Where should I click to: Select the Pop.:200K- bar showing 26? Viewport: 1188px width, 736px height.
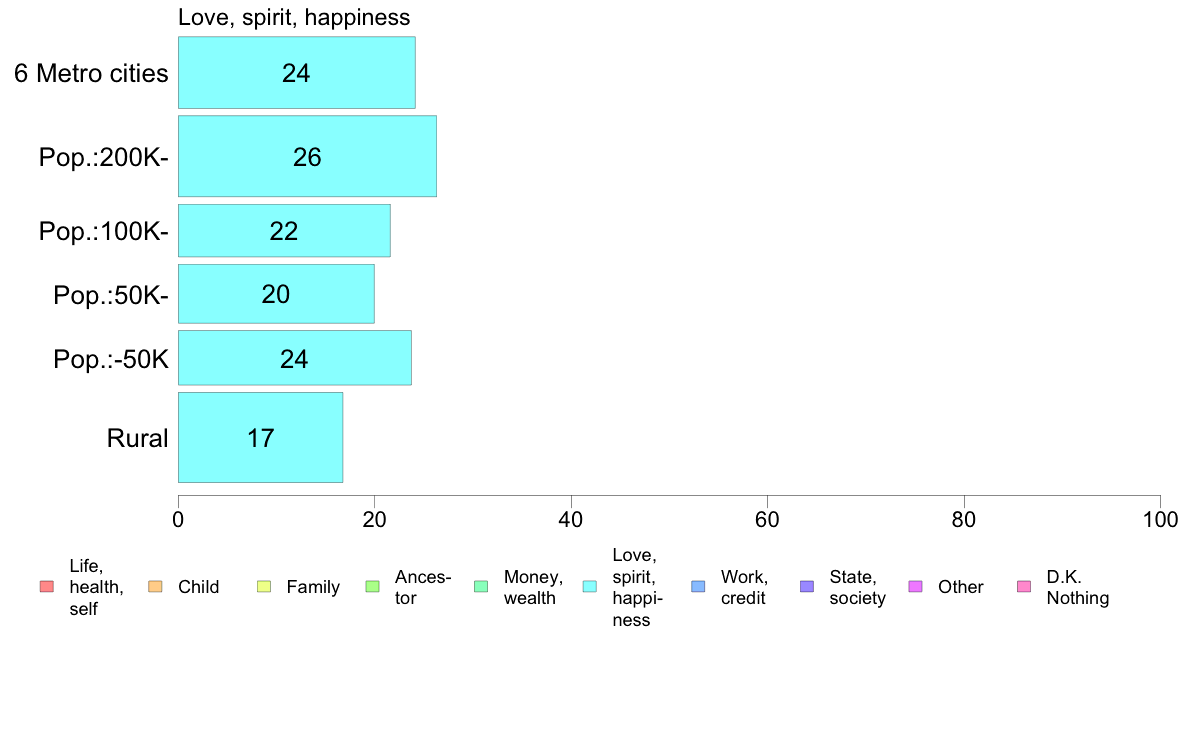307,156
